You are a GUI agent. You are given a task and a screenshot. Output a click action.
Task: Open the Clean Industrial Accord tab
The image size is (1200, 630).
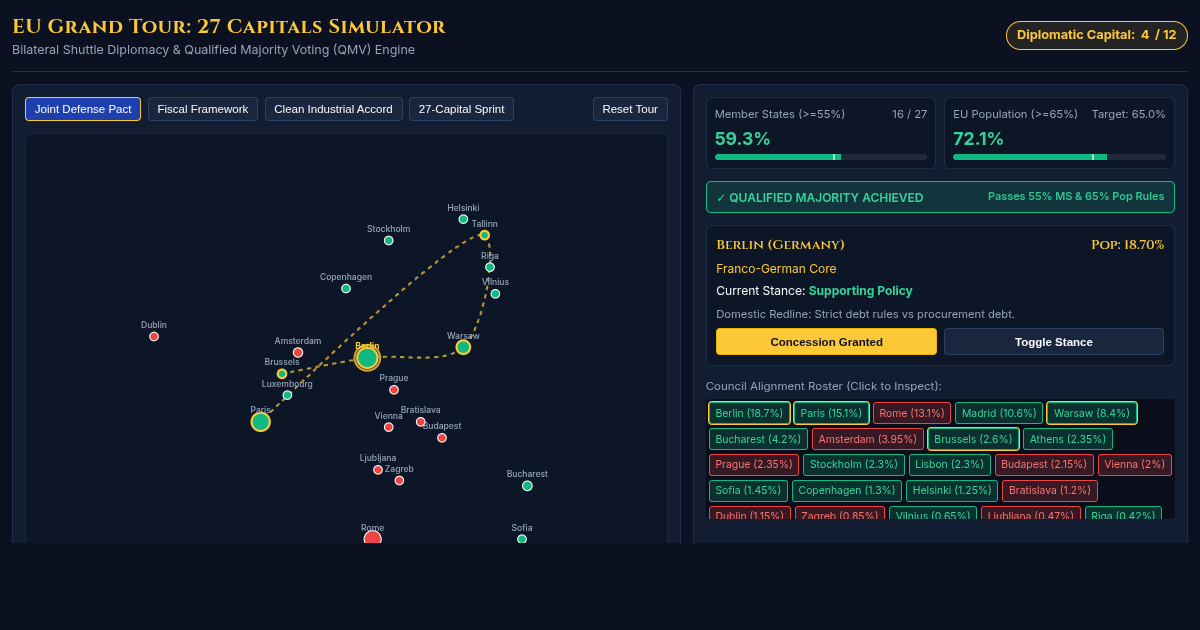coord(333,109)
